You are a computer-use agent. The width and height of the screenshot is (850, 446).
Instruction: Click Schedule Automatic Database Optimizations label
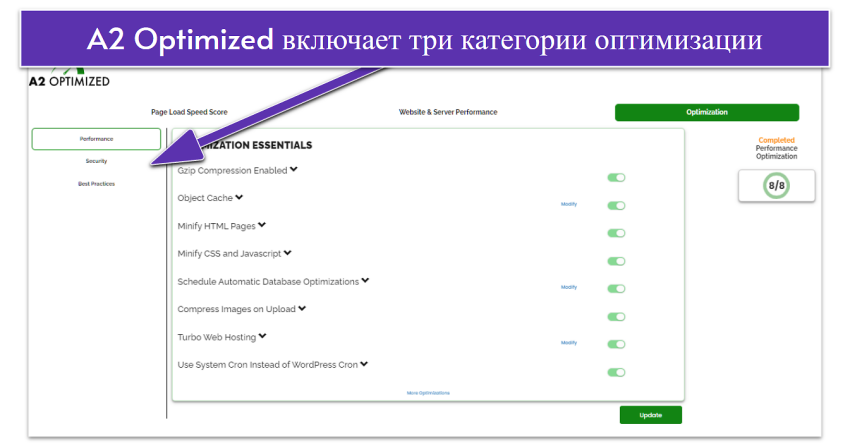(268, 282)
